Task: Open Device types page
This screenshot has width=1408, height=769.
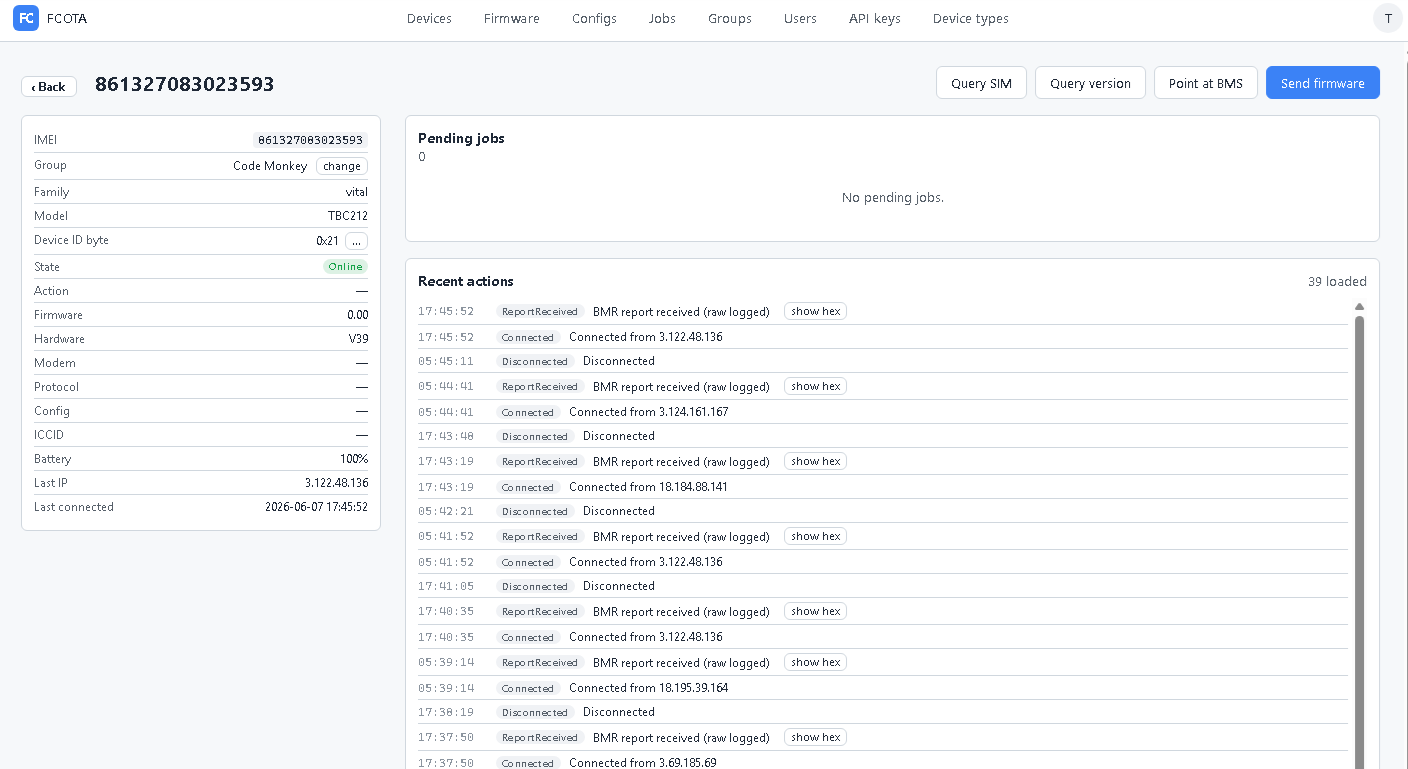Action: (970, 18)
